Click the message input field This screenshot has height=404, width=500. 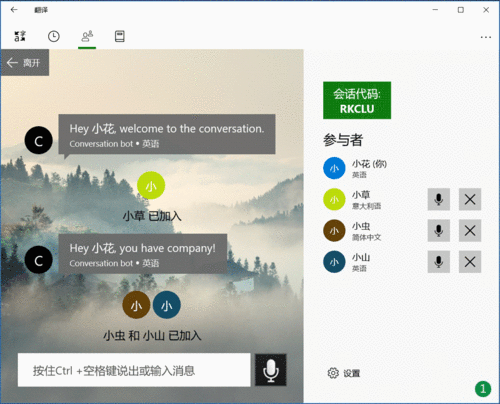coord(134,370)
